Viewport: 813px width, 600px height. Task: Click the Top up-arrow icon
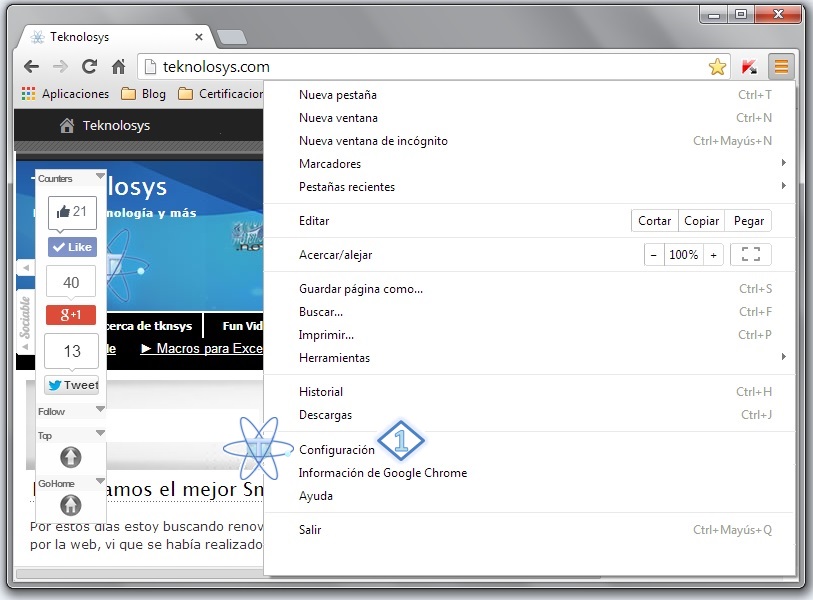[71, 457]
